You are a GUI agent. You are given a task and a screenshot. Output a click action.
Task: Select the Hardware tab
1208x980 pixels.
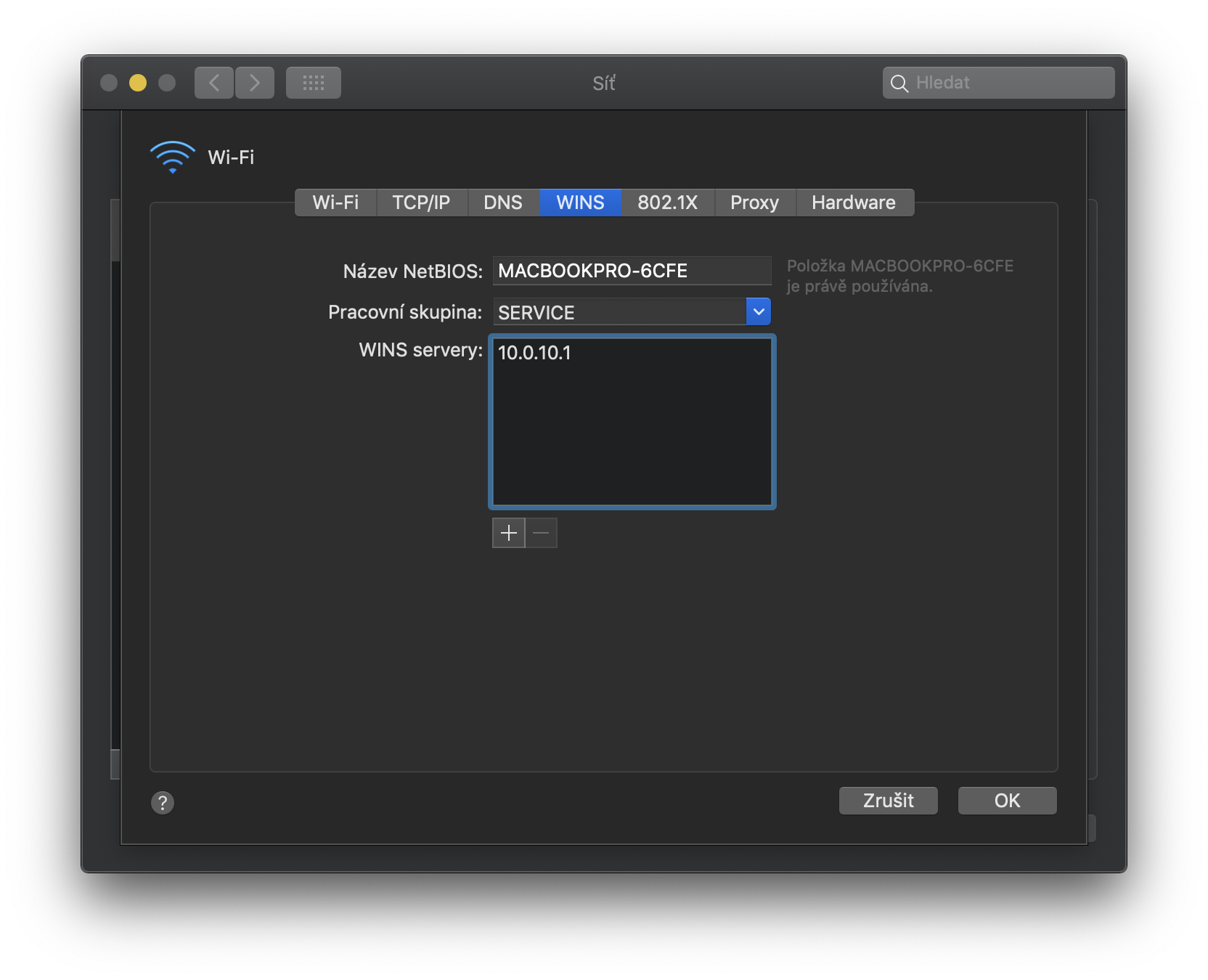tap(854, 203)
